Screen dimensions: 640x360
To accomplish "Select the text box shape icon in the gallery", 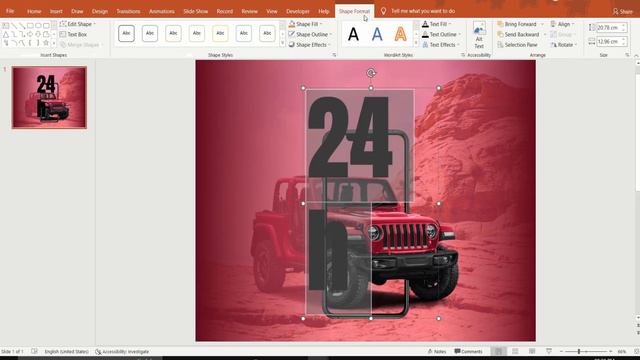I will tap(6, 25).
